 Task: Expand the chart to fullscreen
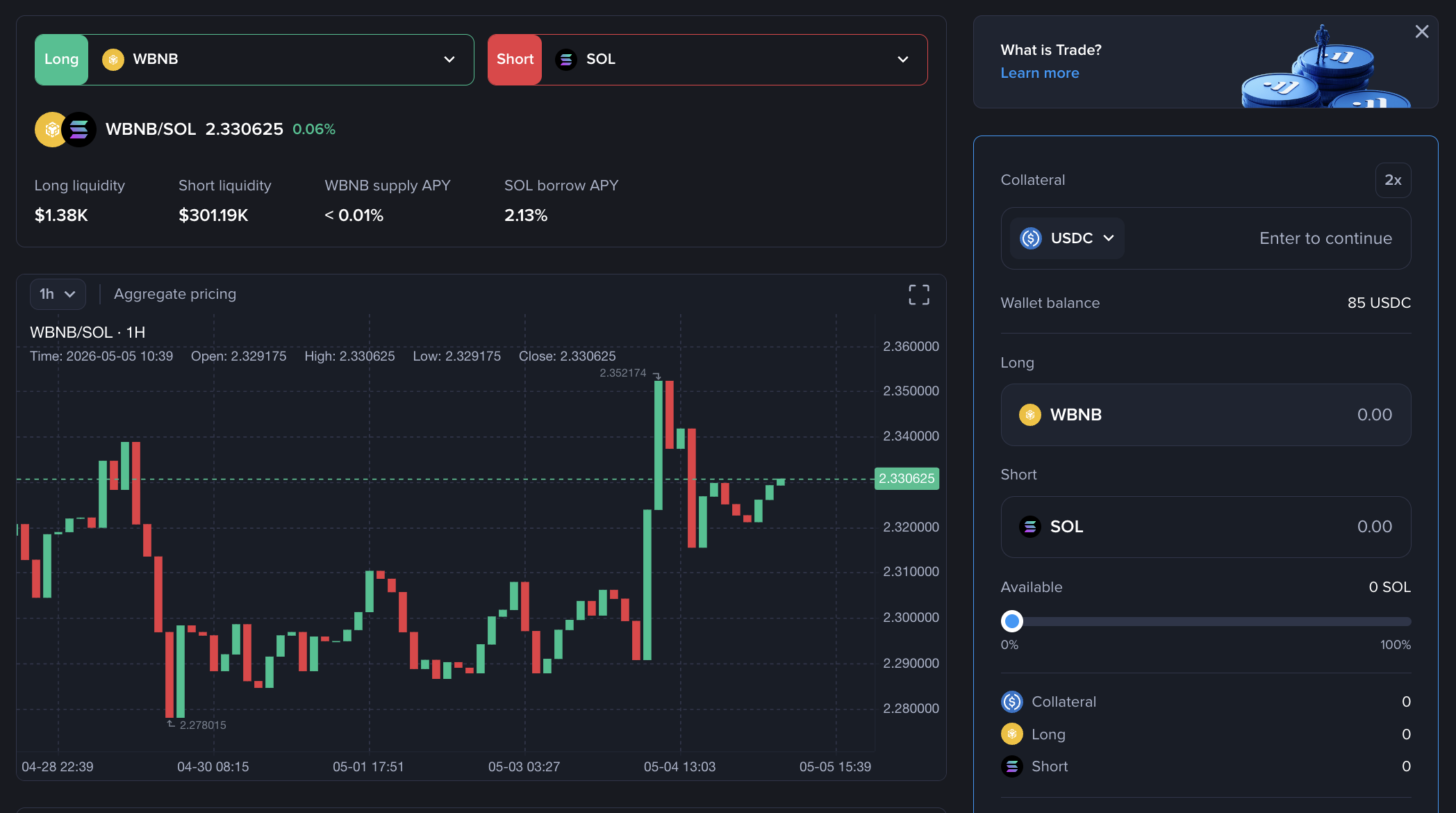[x=919, y=295]
